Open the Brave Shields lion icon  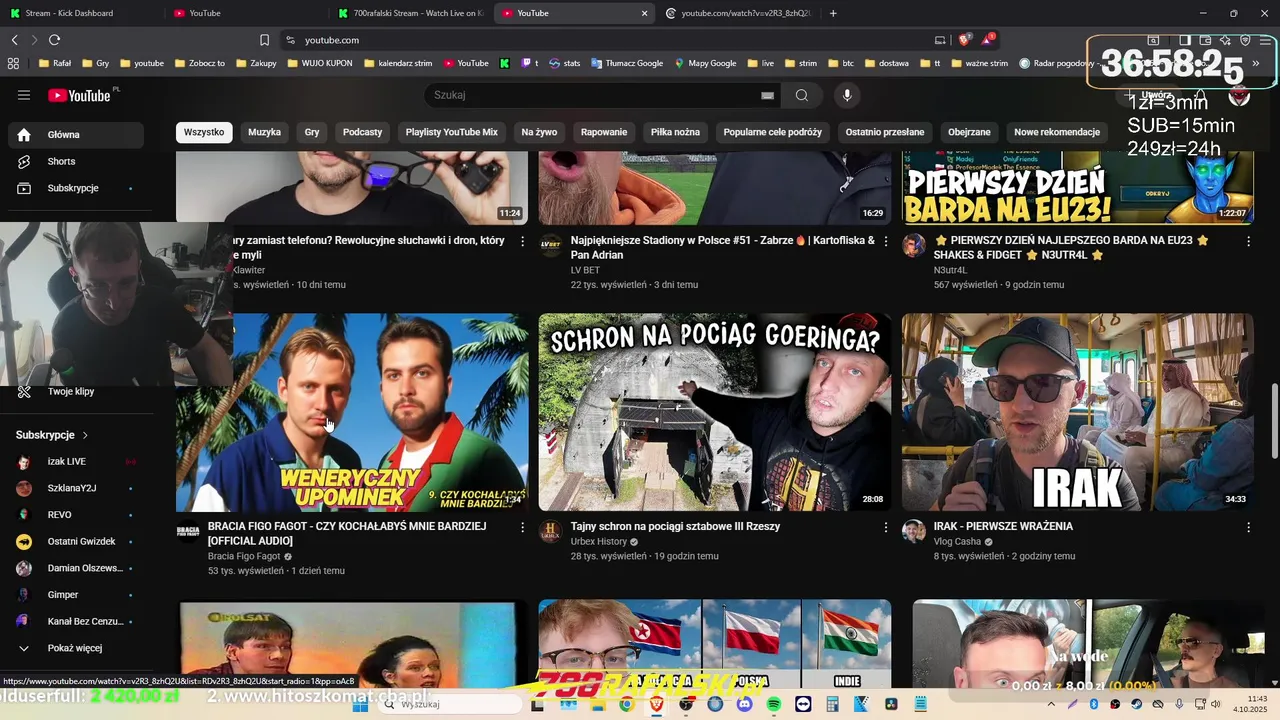pyautogui.click(x=964, y=40)
